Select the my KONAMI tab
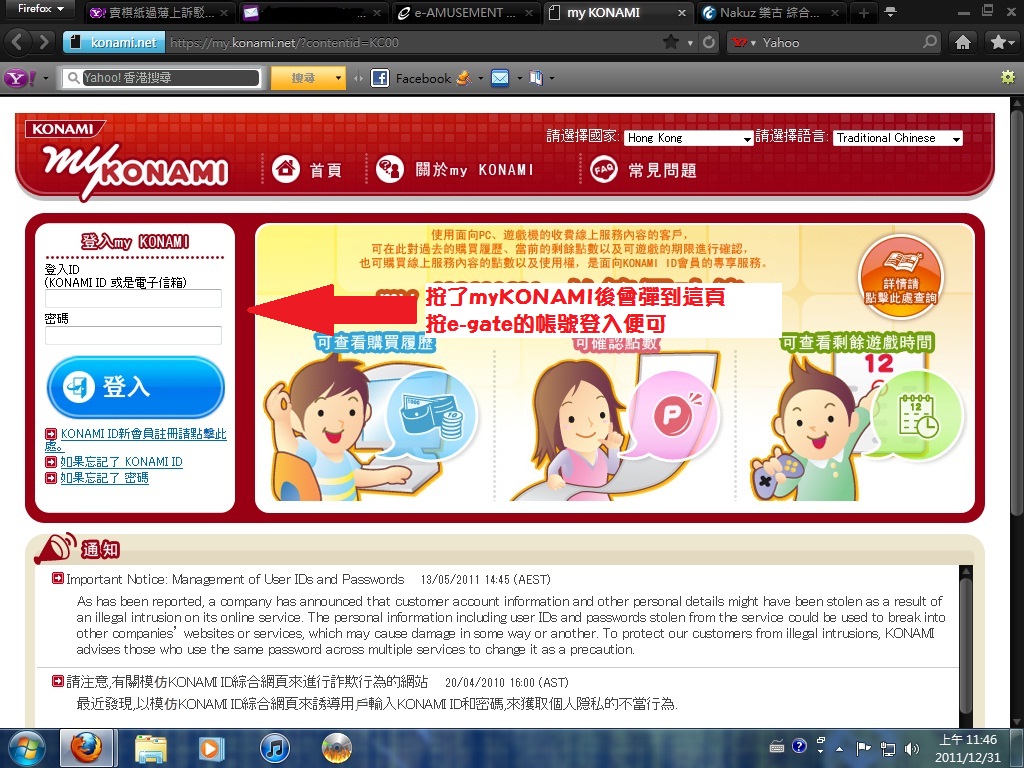This screenshot has width=1024, height=768. [x=616, y=12]
